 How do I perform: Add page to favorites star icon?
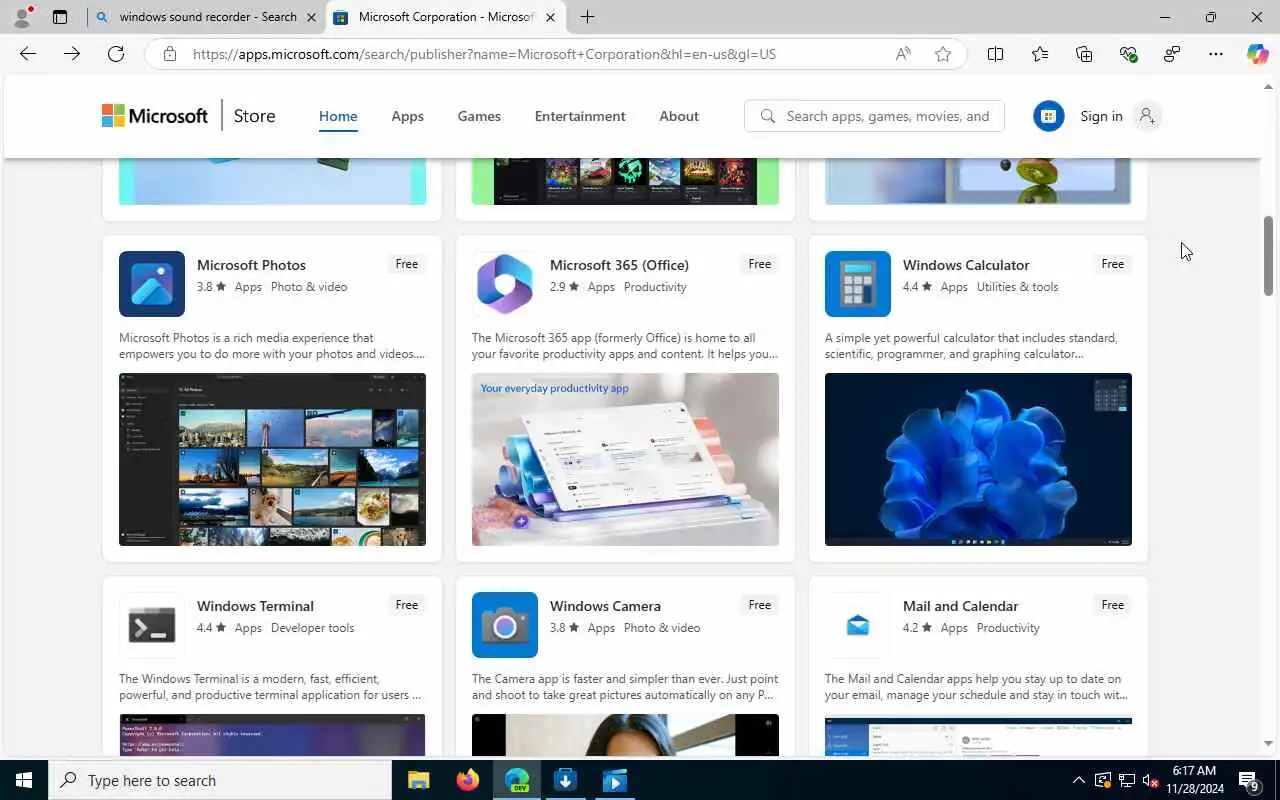tap(943, 54)
